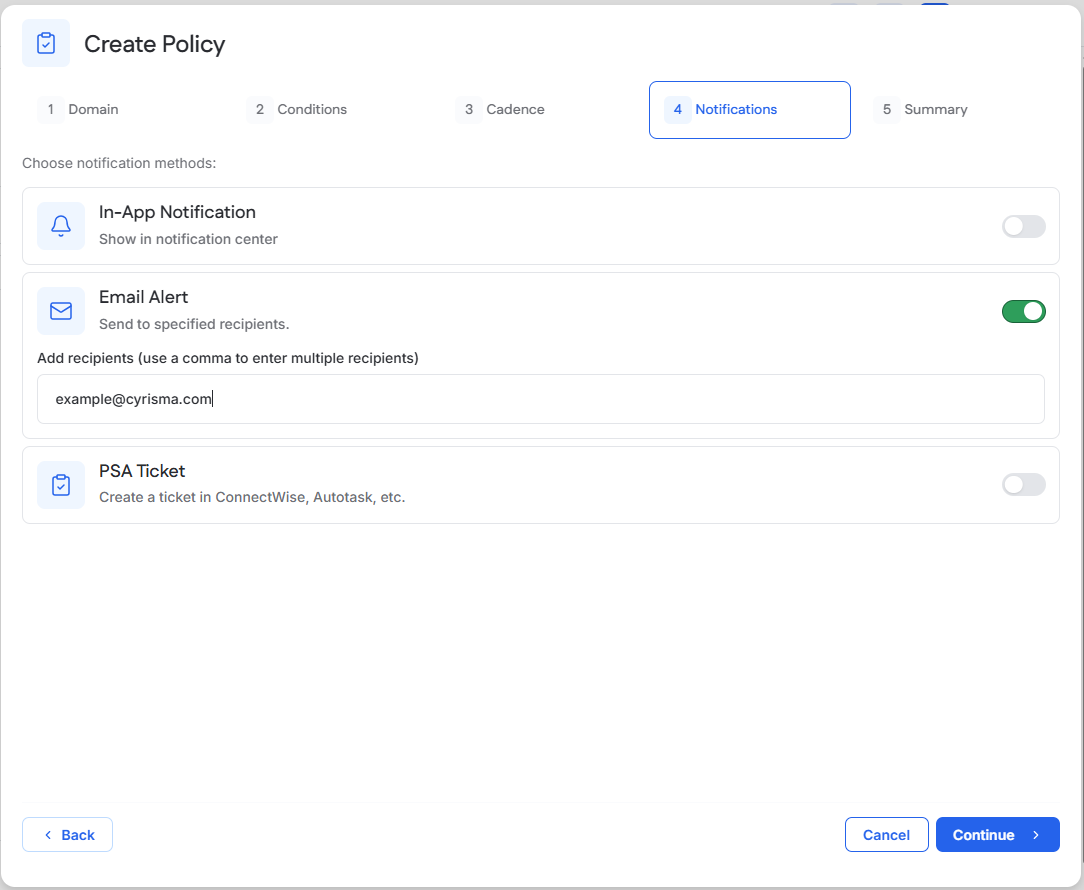1084x890 pixels.
Task: Turn on the PSA Ticket toggle
Action: click(1023, 485)
